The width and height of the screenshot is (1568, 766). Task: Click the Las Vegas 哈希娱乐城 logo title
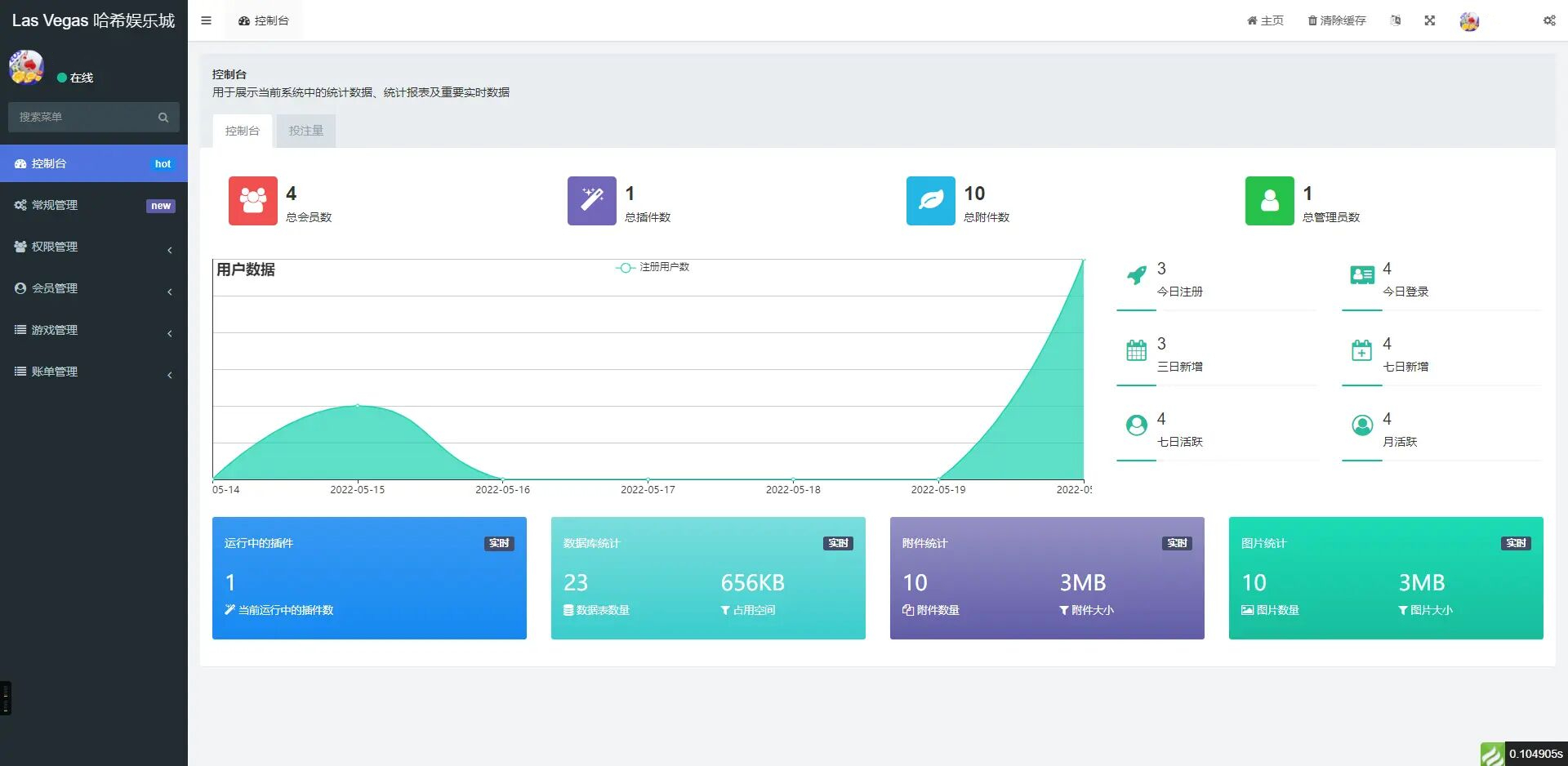coord(93,20)
